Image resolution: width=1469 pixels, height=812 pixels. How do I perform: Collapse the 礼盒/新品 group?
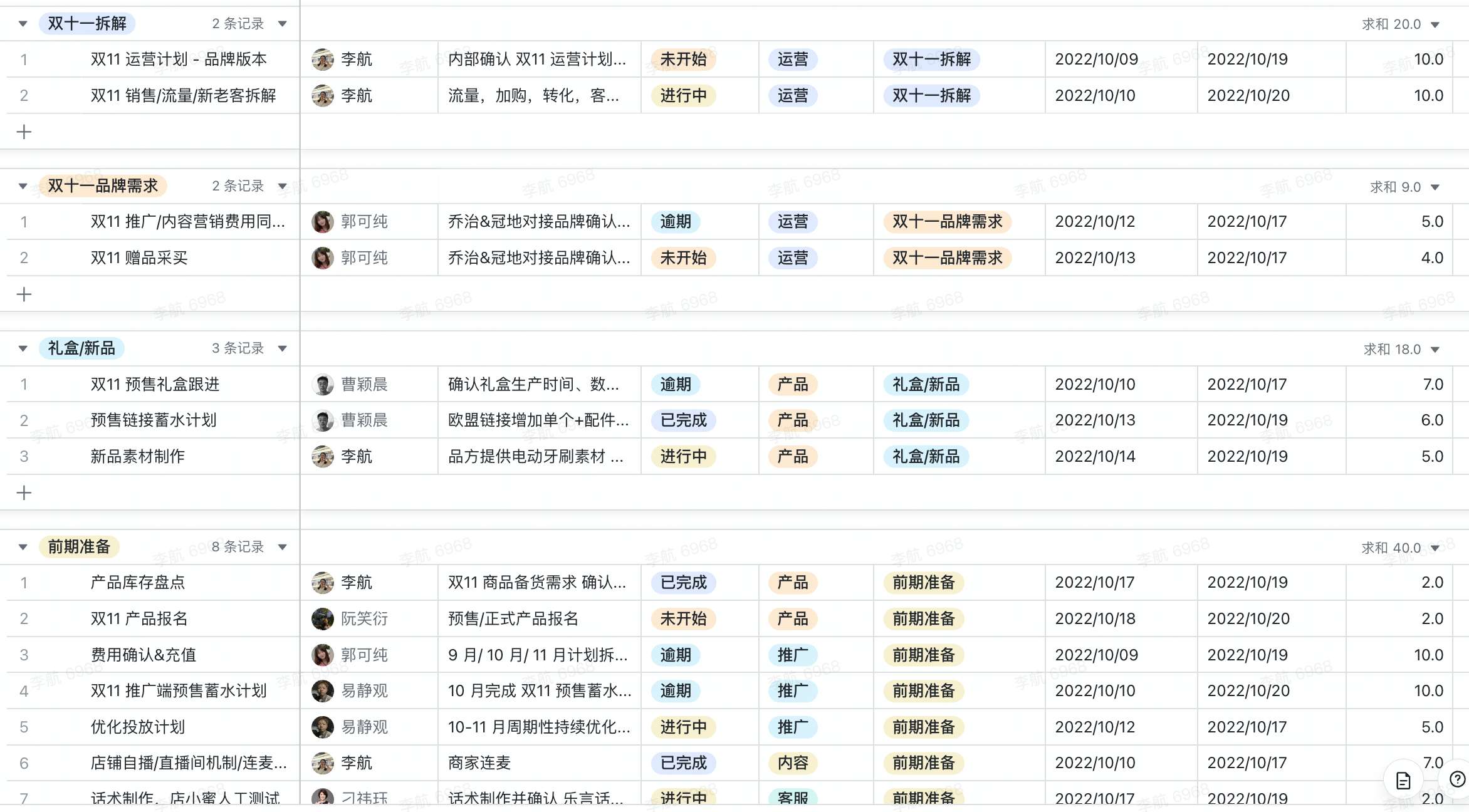point(23,348)
